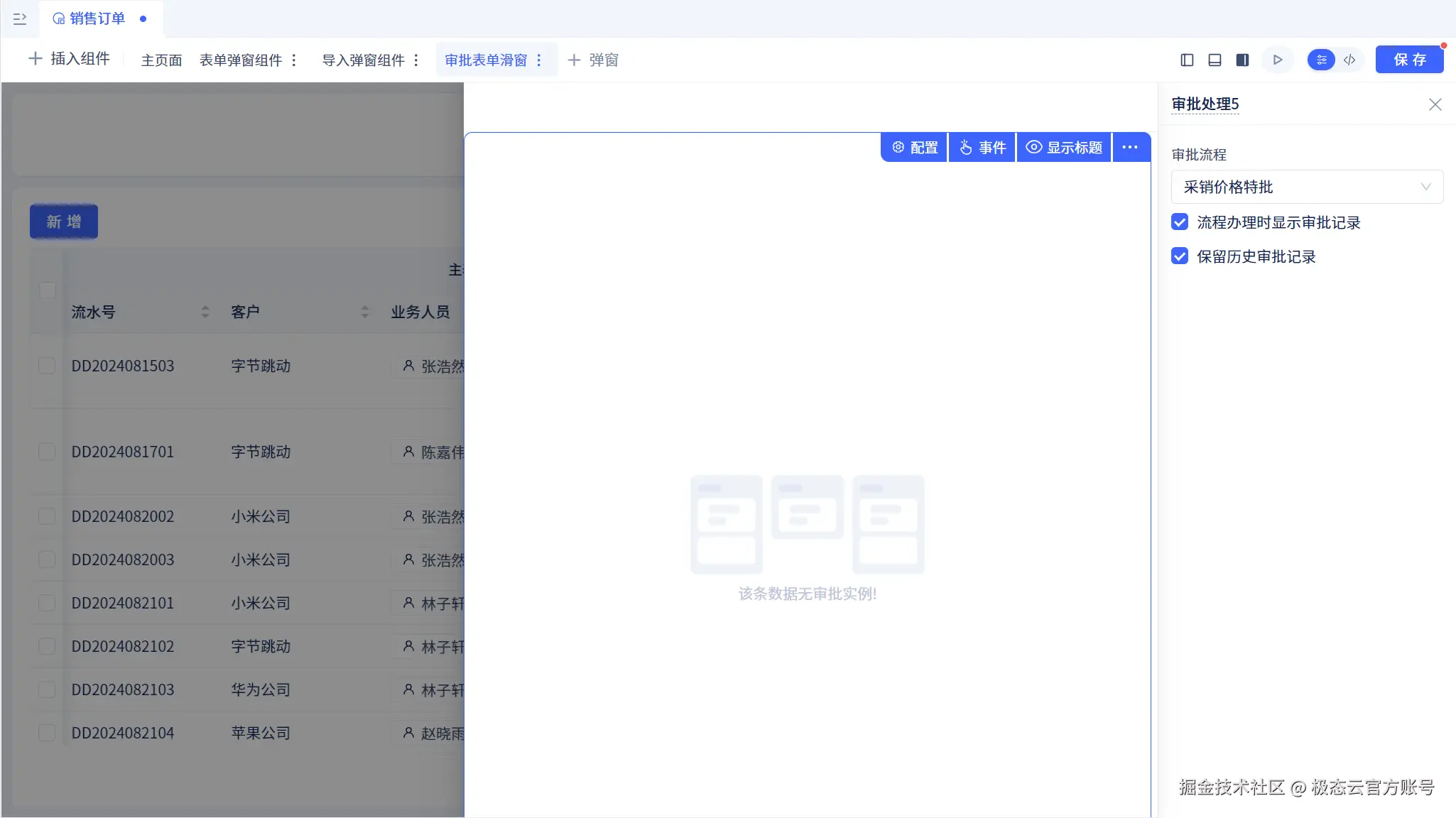Select the visual settings mode icon
Screen dimensions: 1456x818
coord(1321,60)
